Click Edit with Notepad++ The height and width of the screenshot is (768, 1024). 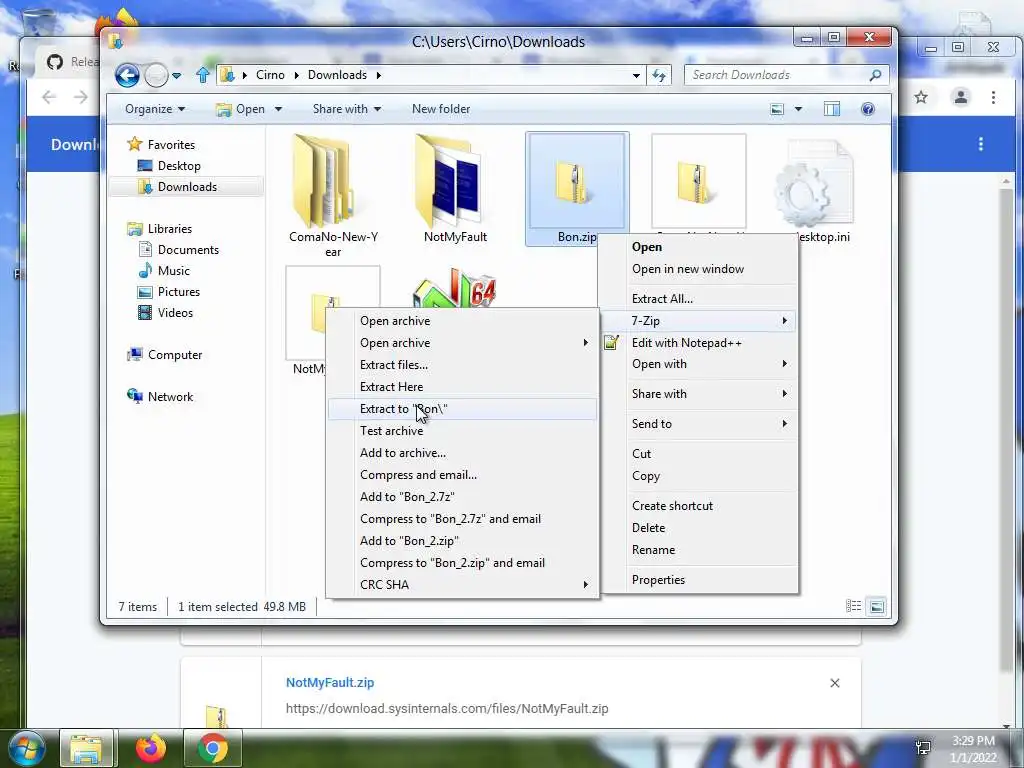point(699,343)
